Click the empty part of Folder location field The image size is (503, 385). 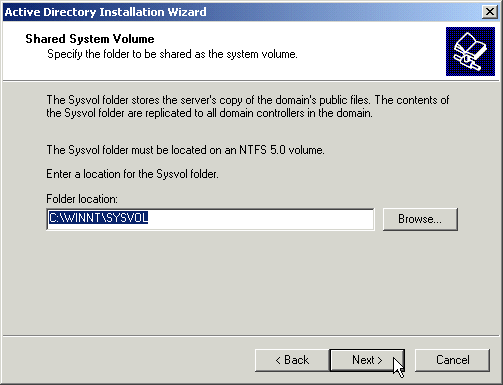(260, 219)
